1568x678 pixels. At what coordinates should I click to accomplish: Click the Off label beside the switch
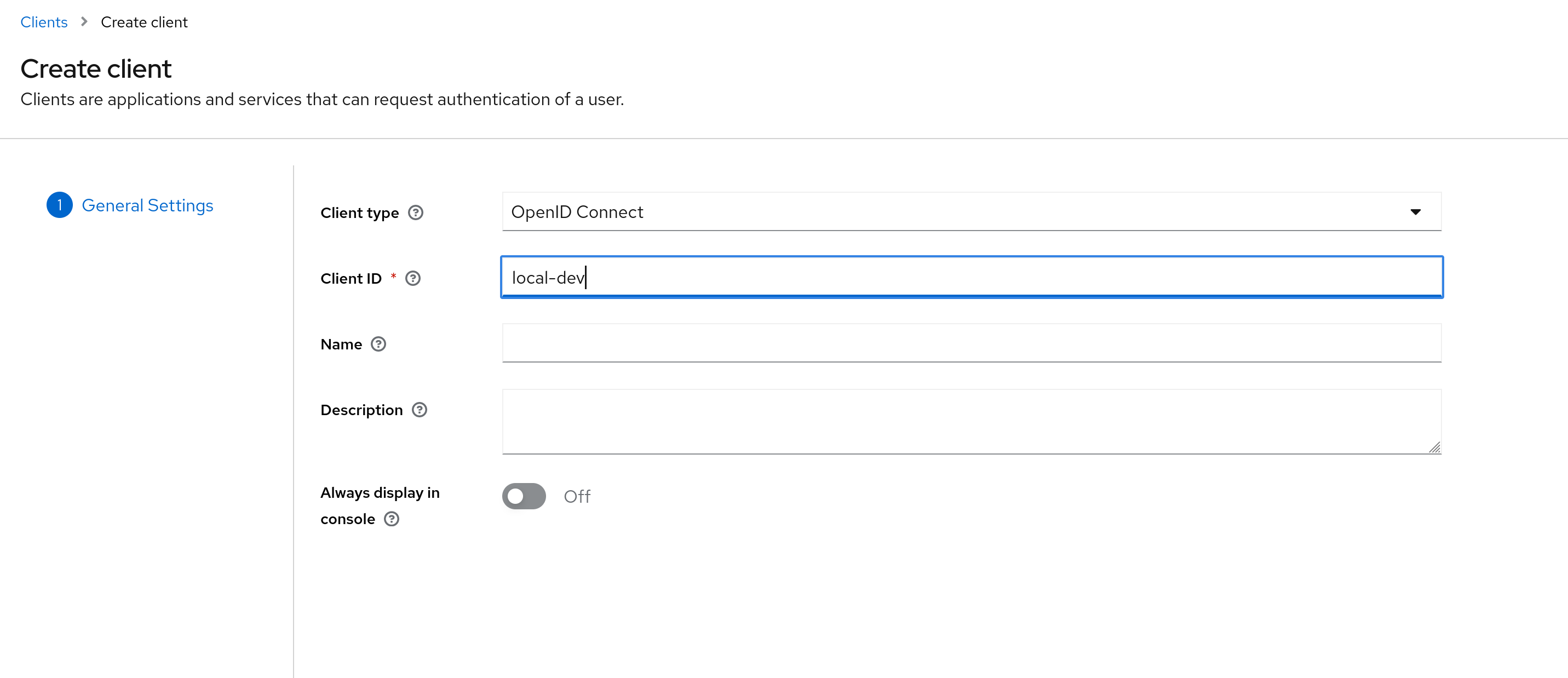coord(577,497)
